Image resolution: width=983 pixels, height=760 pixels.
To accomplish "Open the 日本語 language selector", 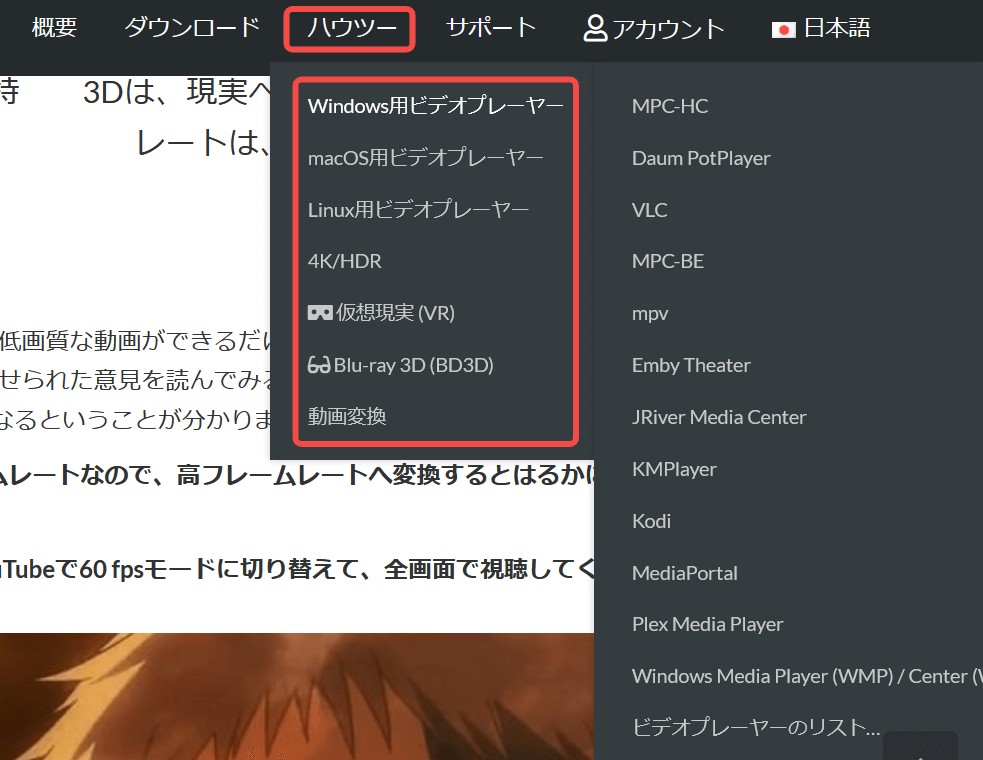I will (837, 28).
